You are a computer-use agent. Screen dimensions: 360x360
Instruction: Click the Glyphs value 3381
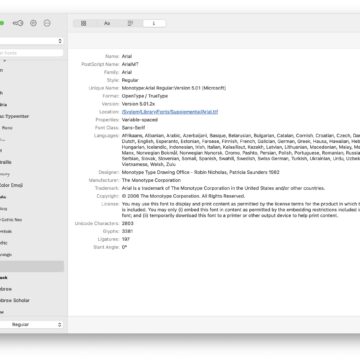(x=128, y=231)
